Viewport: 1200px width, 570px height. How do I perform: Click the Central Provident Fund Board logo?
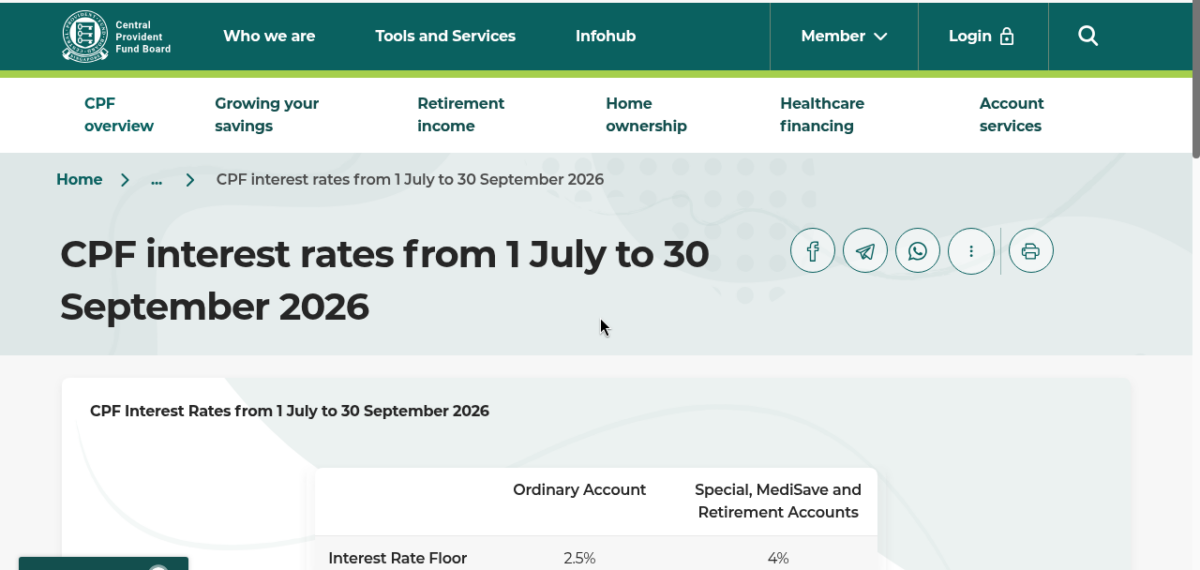tap(116, 36)
